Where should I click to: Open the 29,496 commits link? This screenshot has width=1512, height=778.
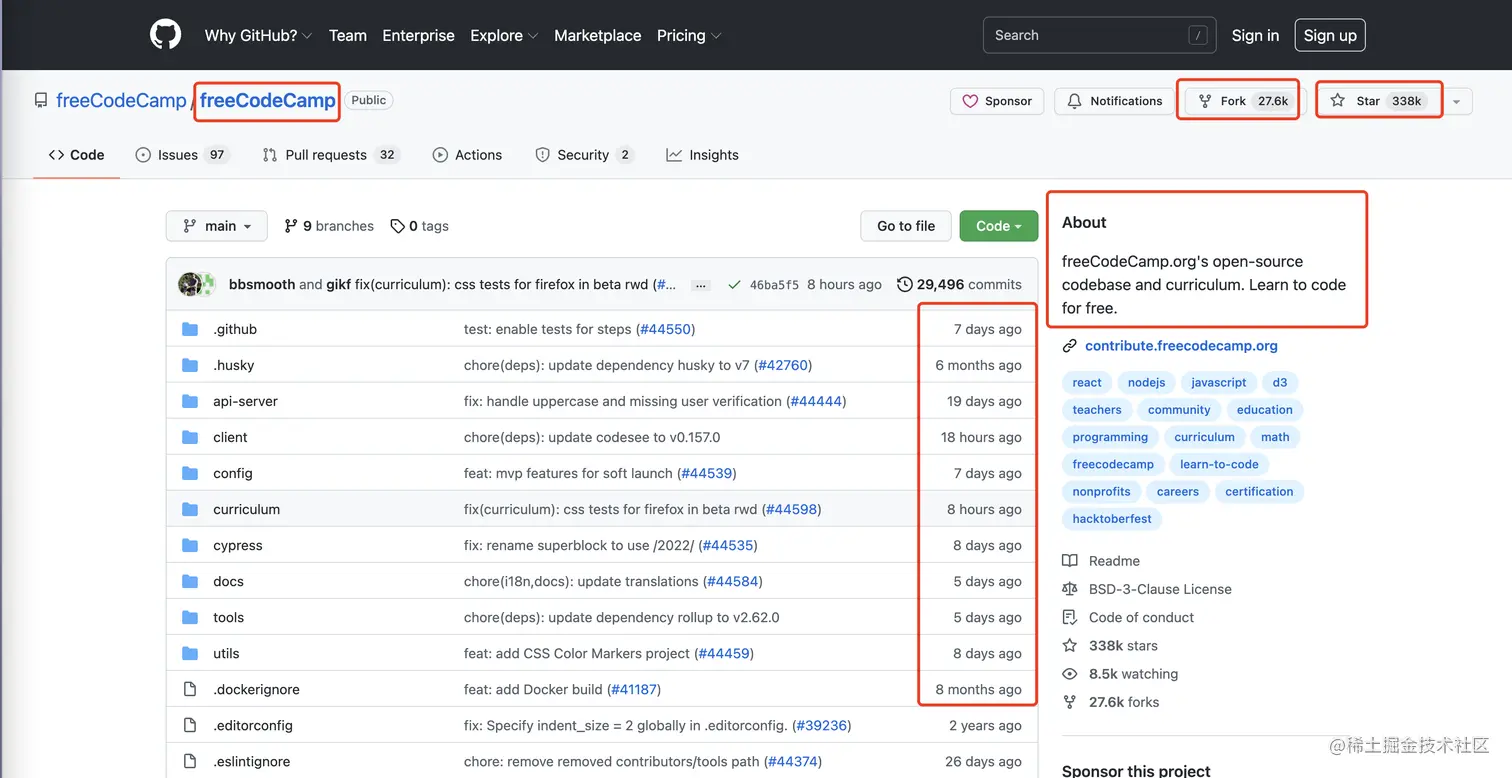(x=959, y=284)
